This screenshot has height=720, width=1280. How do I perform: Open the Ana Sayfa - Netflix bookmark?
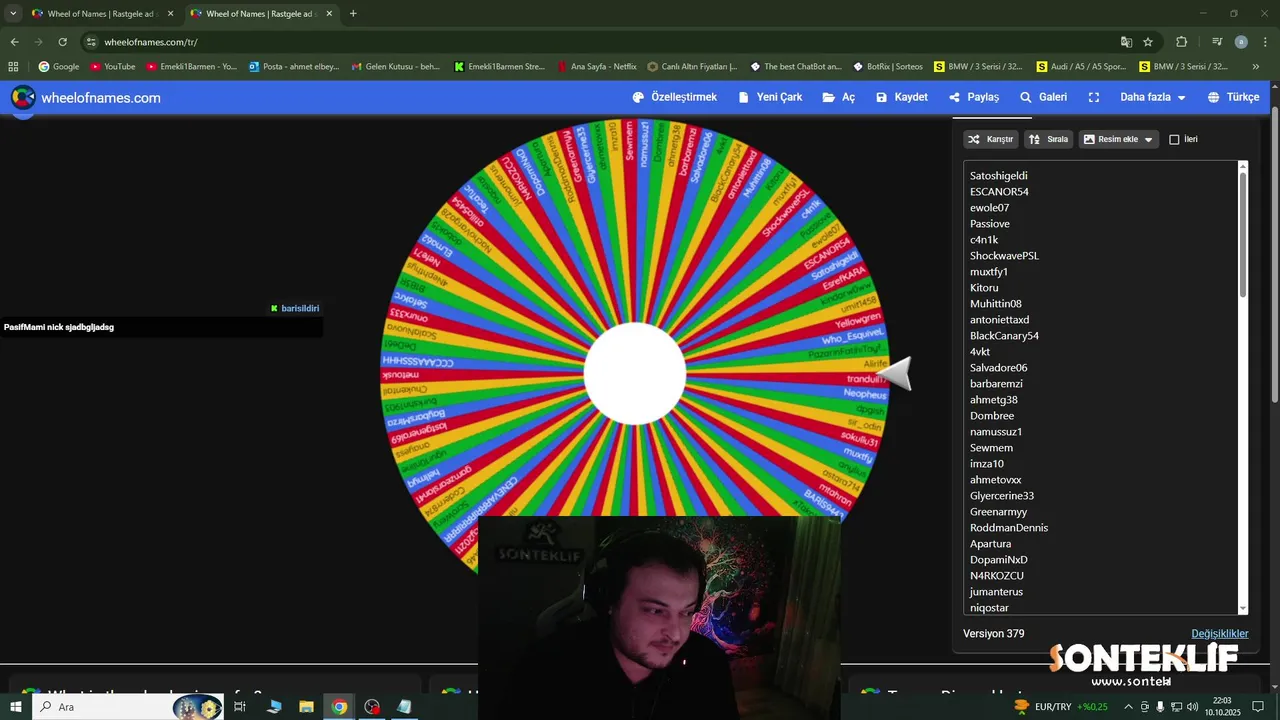click(596, 67)
